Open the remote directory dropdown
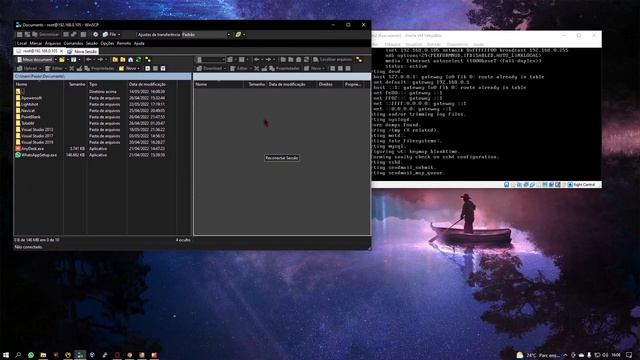This screenshot has width=640, height=360. click(x=211, y=60)
